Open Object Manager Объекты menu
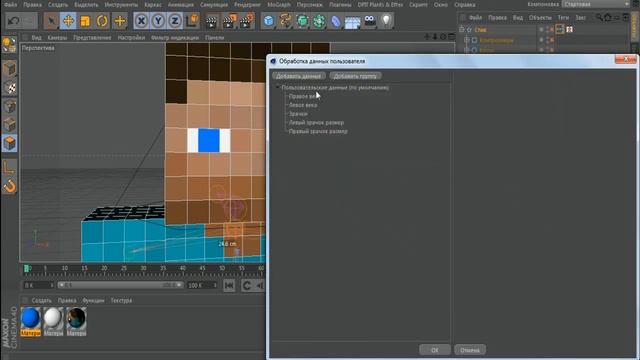Viewport: 640px width, 360px height. point(540,18)
